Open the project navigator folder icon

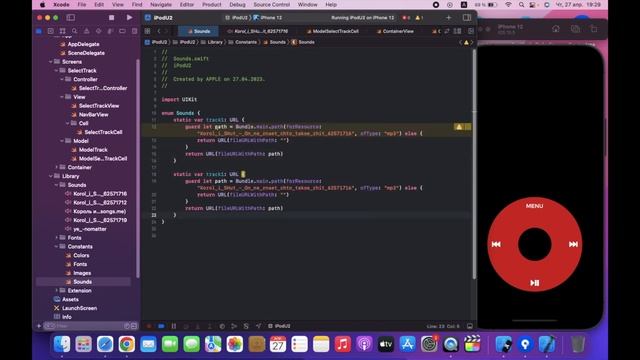pyautogui.click(x=39, y=31)
